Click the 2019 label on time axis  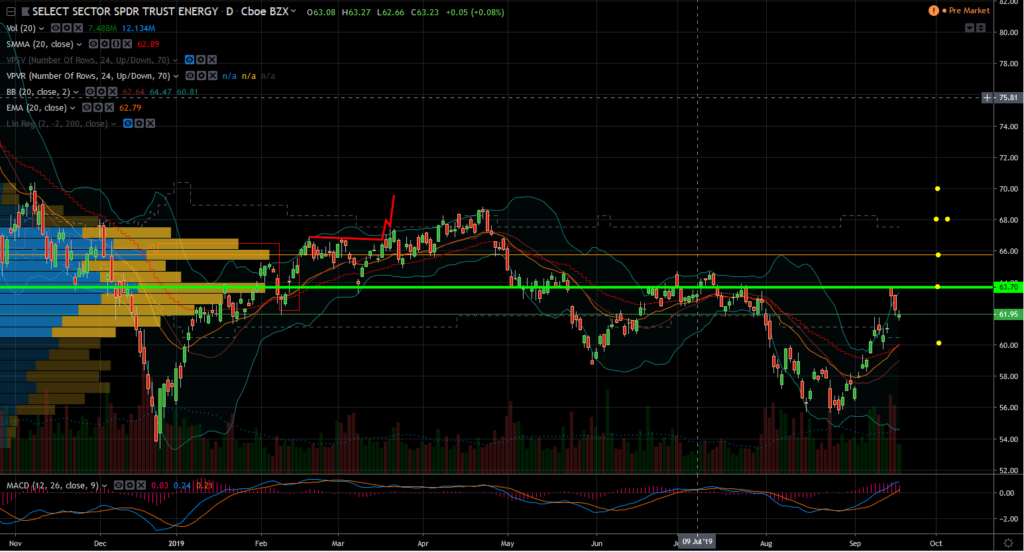[x=176, y=543]
